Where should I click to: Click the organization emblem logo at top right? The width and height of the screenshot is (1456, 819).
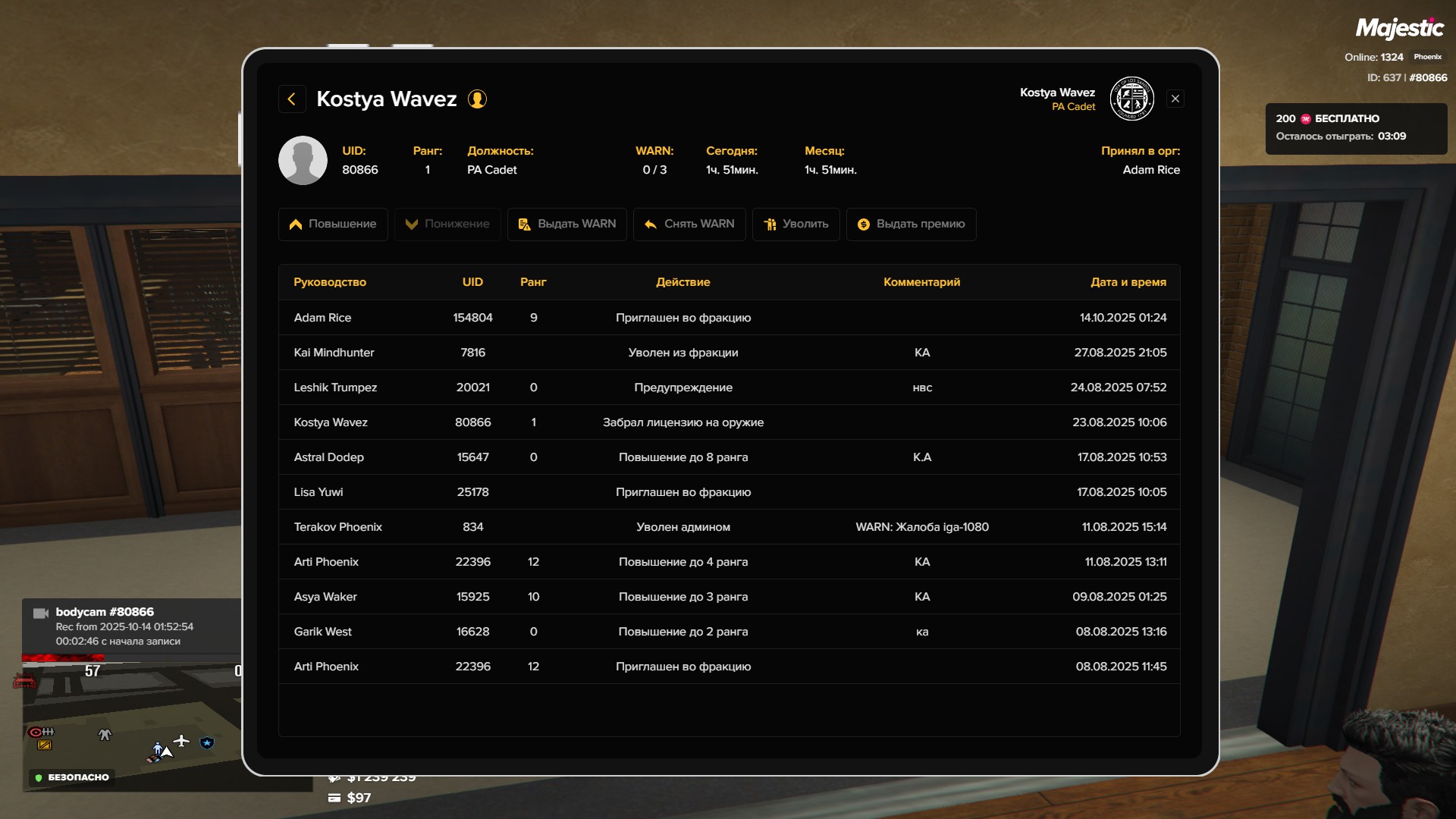1131,99
